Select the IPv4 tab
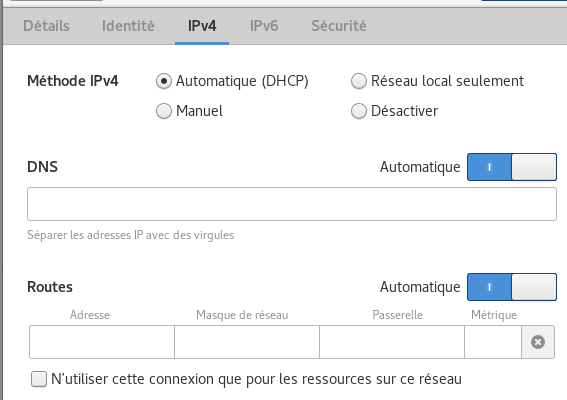This screenshot has width=567, height=400. tap(202, 26)
